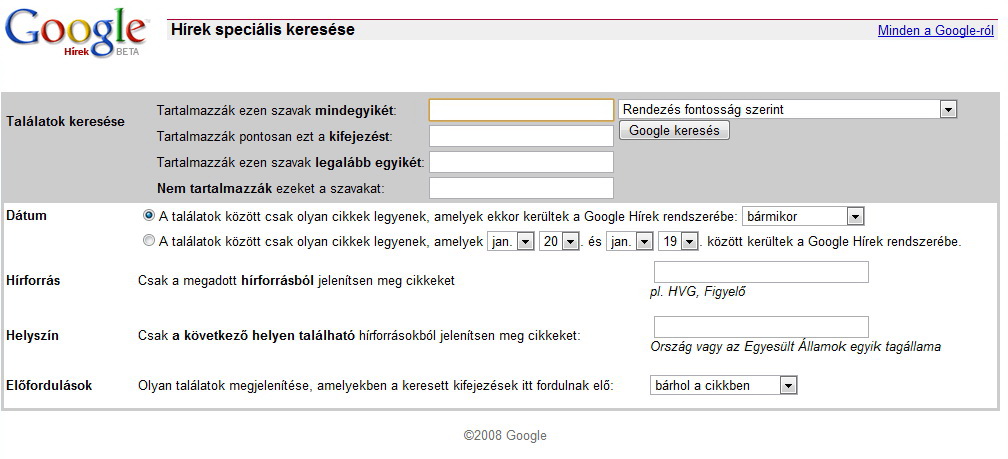
Task: Click the 'Dátum' section label
Action: point(26,215)
